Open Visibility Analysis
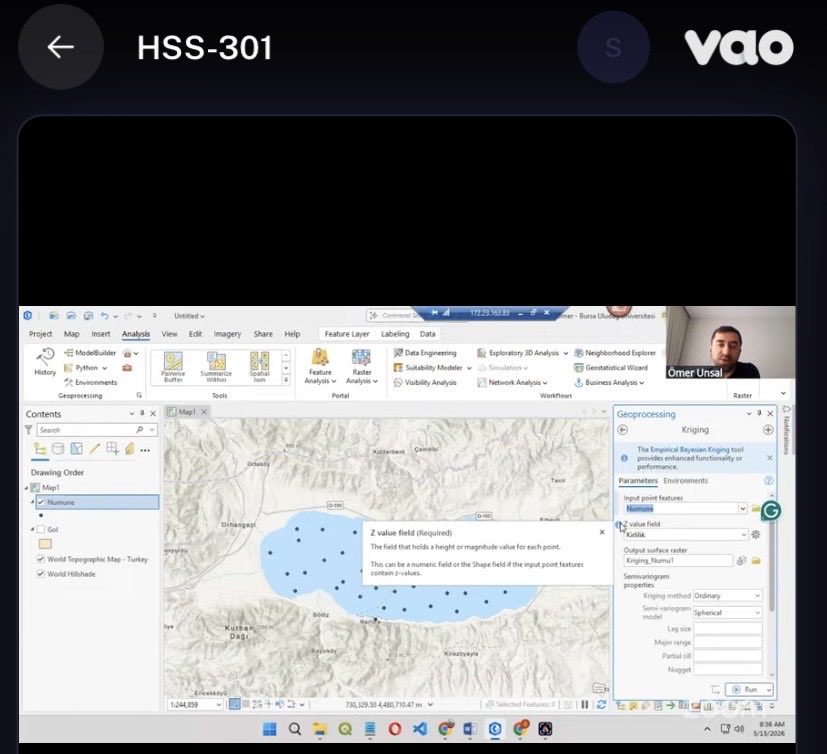The width and height of the screenshot is (827, 754). pyautogui.click(x=425, y=382)
